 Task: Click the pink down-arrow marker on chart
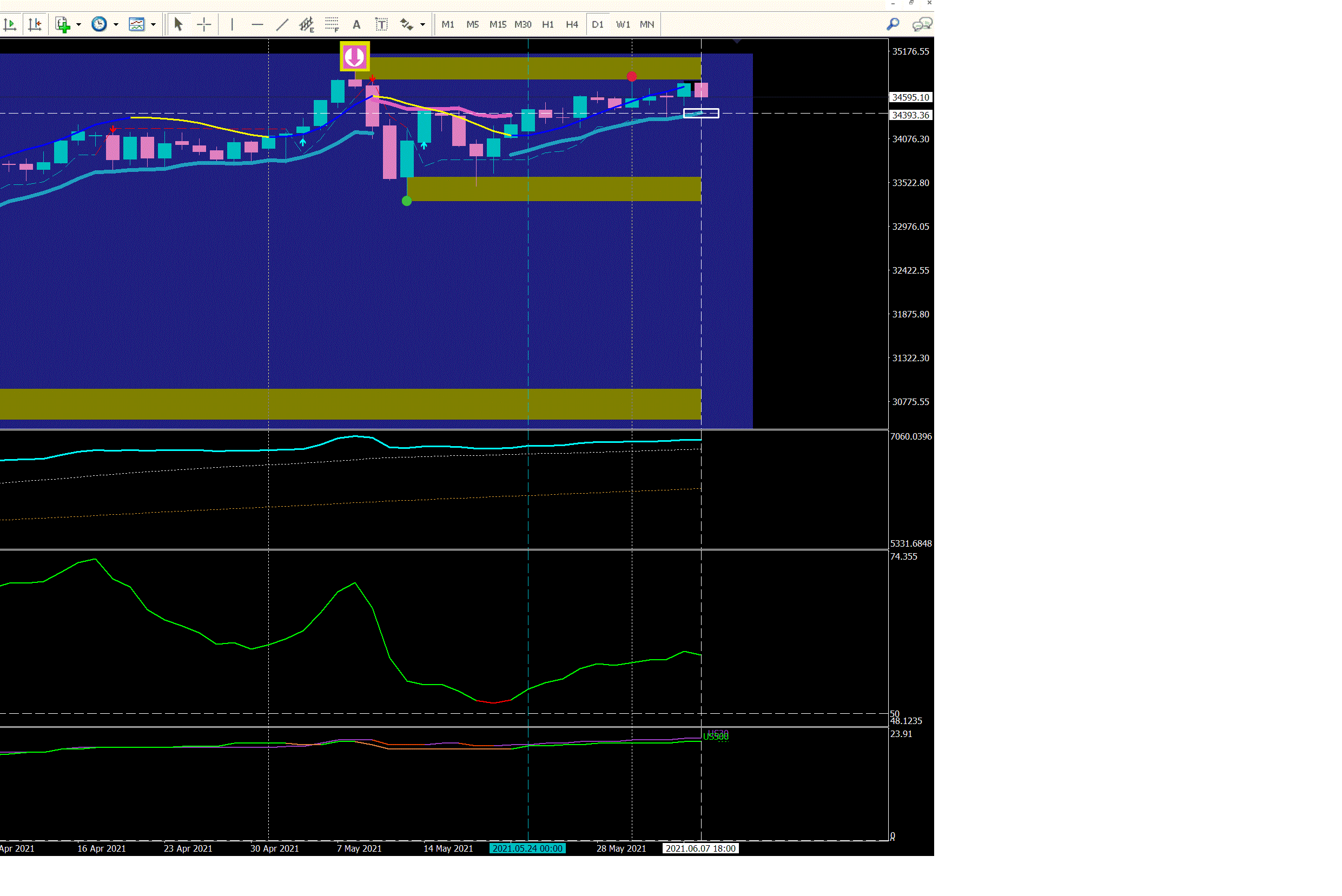point(354,57)
